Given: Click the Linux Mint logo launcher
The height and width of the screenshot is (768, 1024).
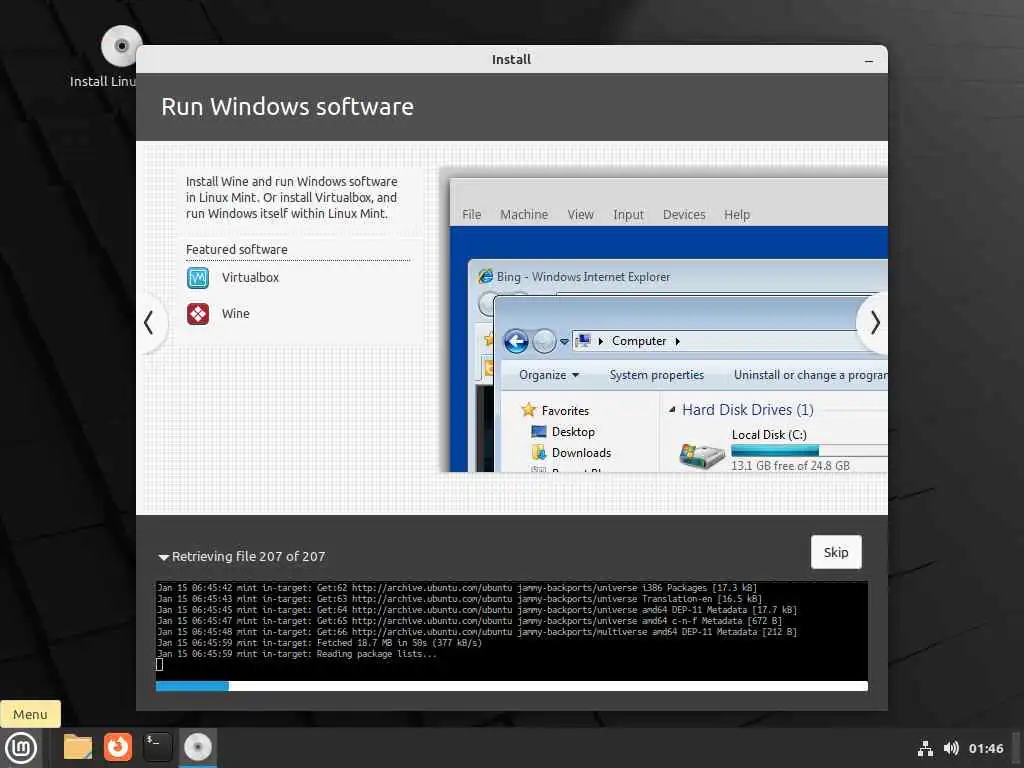Looking at the screenshot, I should click(21, 748).
